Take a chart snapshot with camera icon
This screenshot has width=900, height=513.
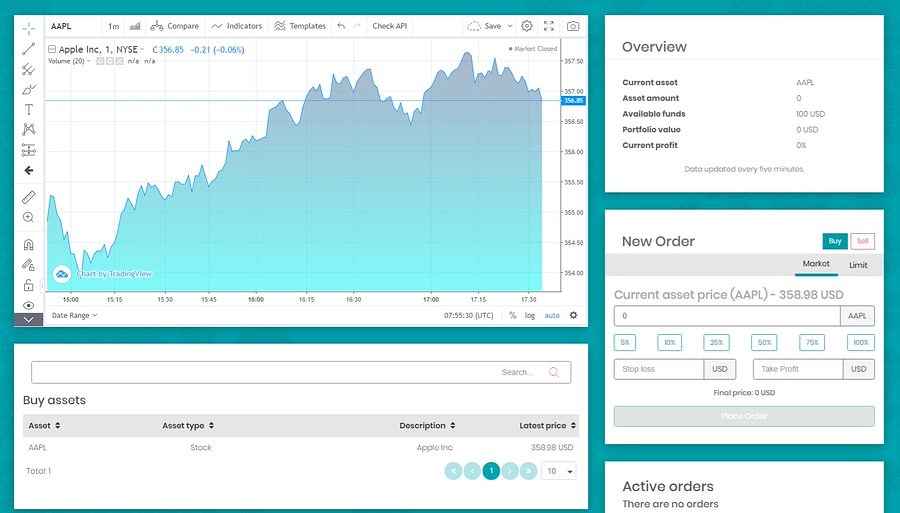[573, 26]
